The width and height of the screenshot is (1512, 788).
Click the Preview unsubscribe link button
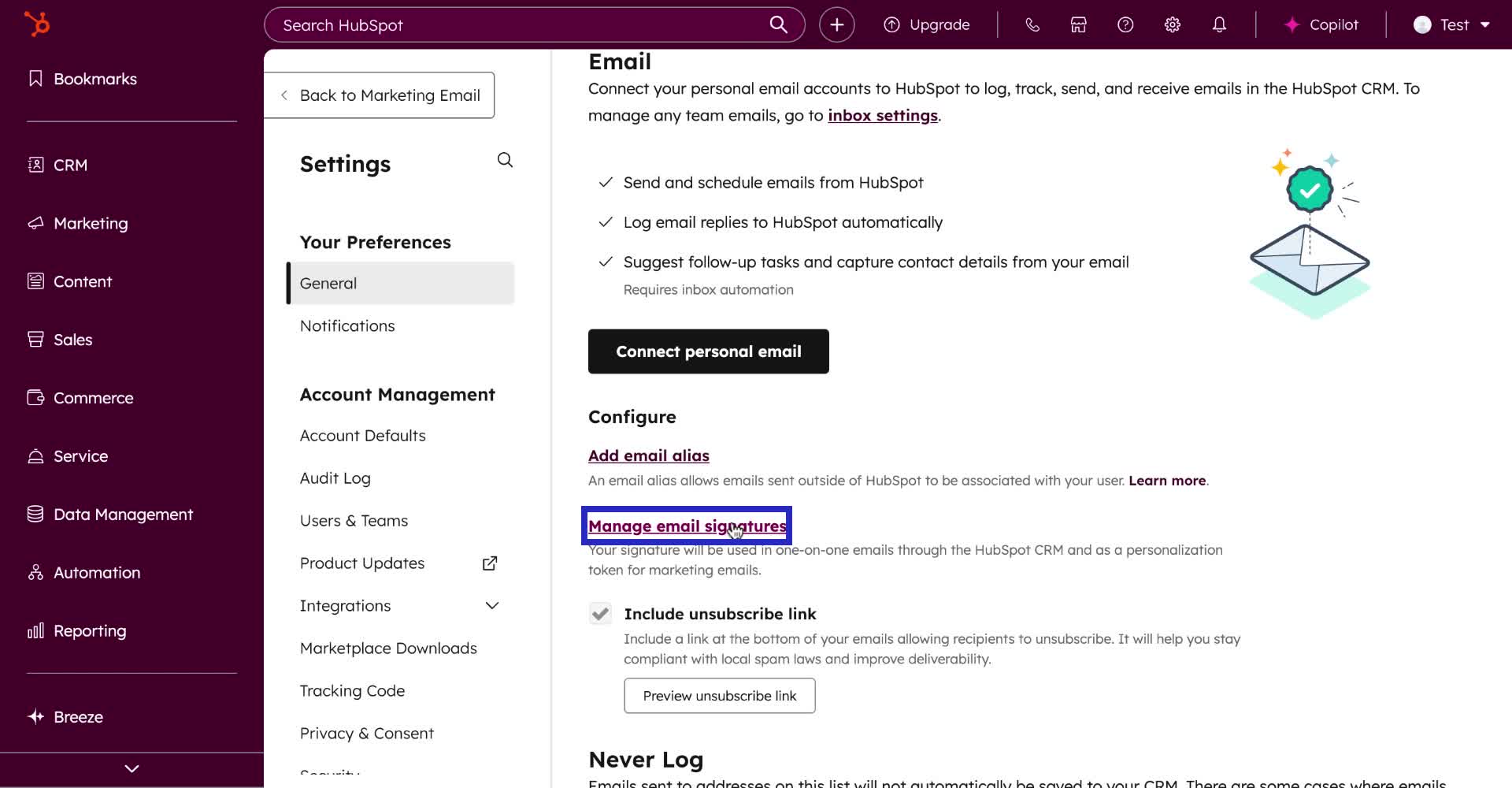point(718,696)
